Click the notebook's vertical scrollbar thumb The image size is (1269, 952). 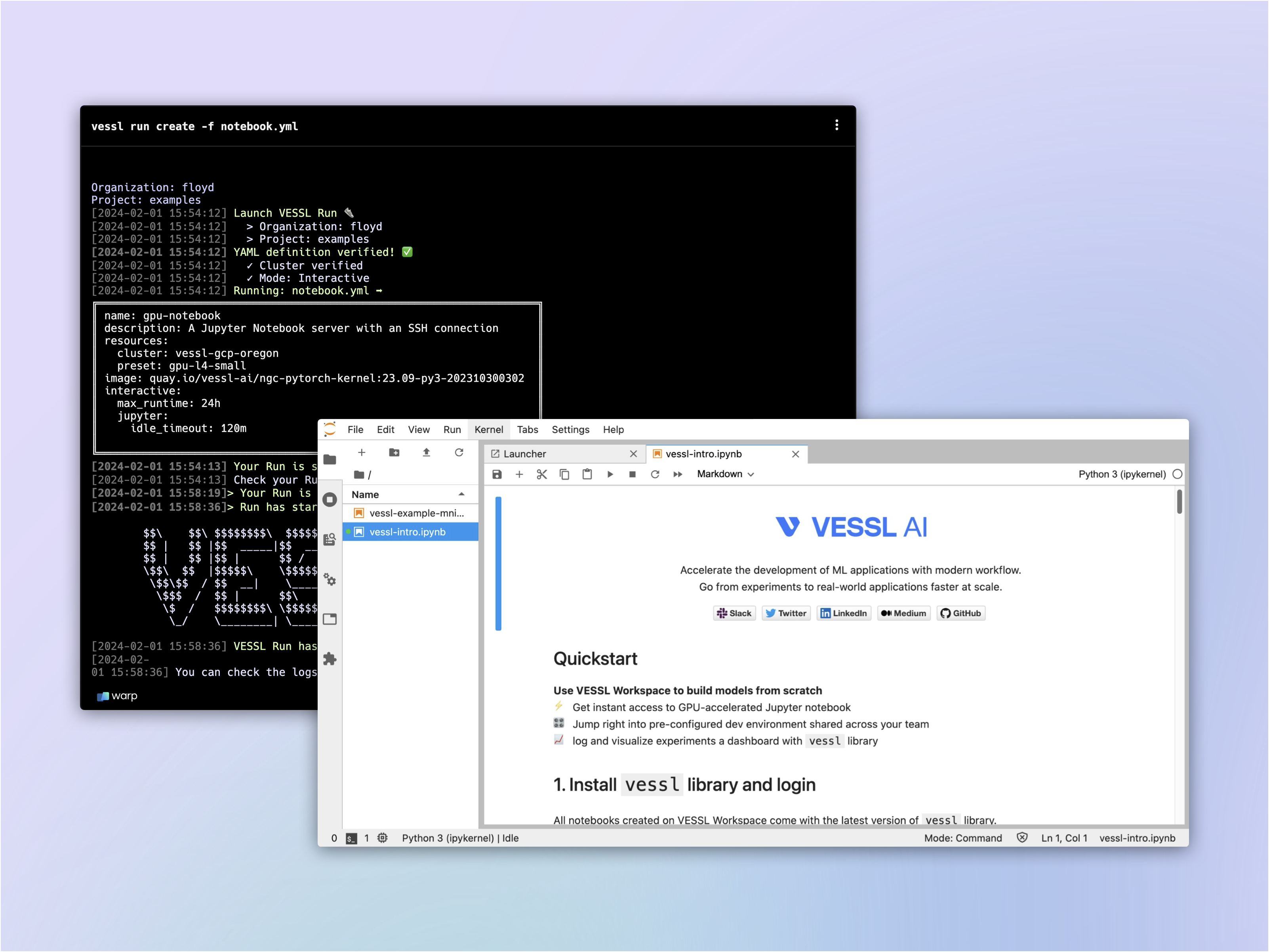(x=1179, y=502)
